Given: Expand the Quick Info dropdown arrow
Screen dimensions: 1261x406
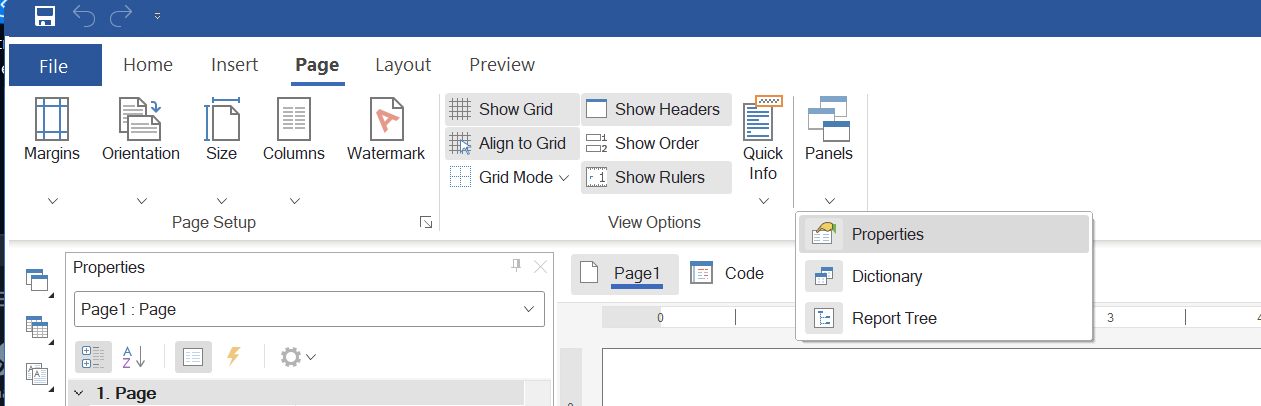Looking at the screenshot, I should (x=763, y=201).
